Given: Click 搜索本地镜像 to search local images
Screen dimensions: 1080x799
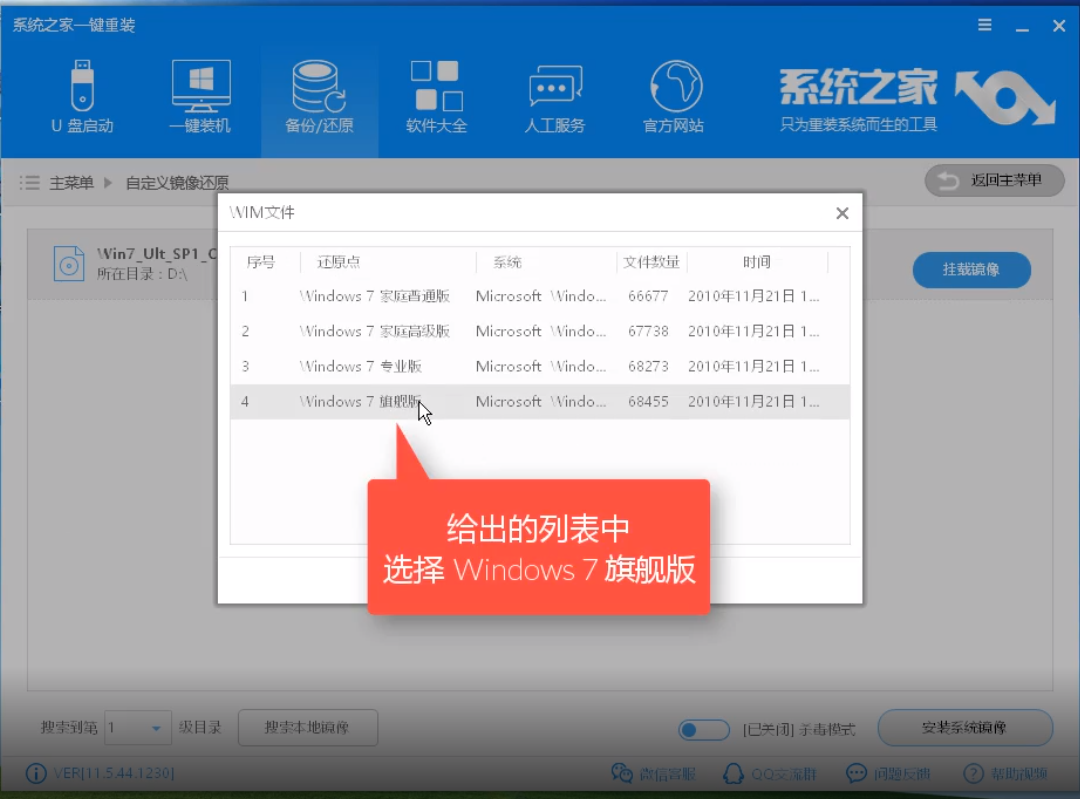Looking at the screenshot, I should [307, 728].
